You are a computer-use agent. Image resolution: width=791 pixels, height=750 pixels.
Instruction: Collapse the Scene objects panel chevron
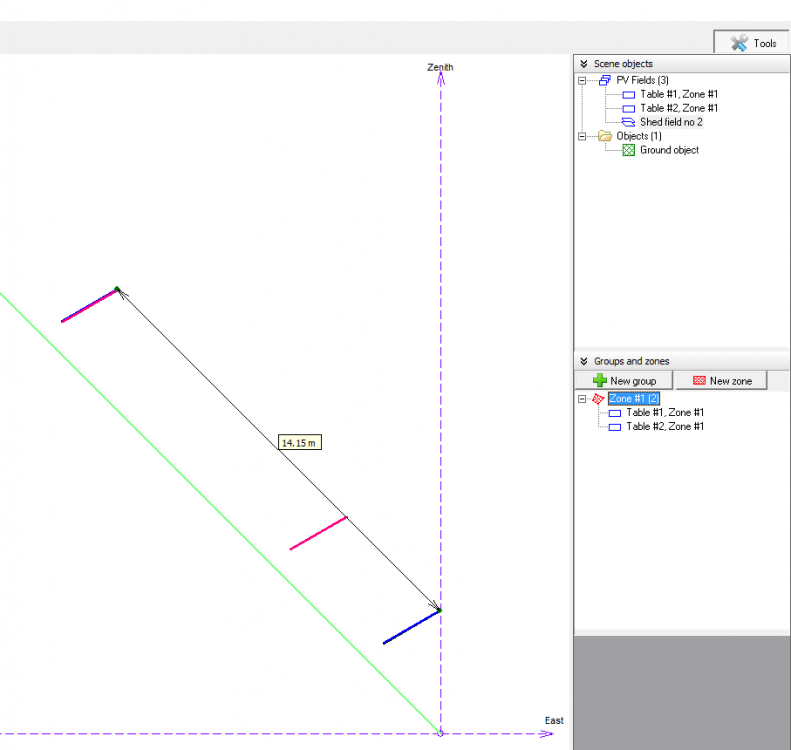(584, 64)
